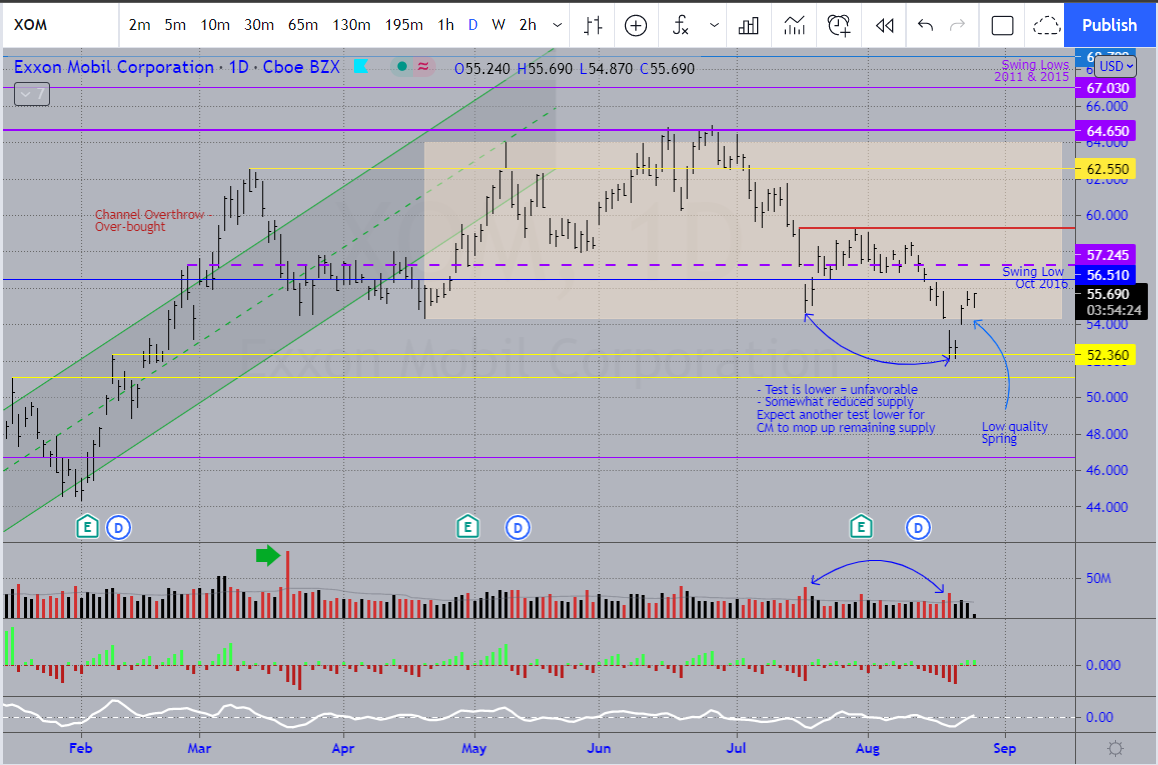Click the Compare or add symbol icon

(636, 25)
